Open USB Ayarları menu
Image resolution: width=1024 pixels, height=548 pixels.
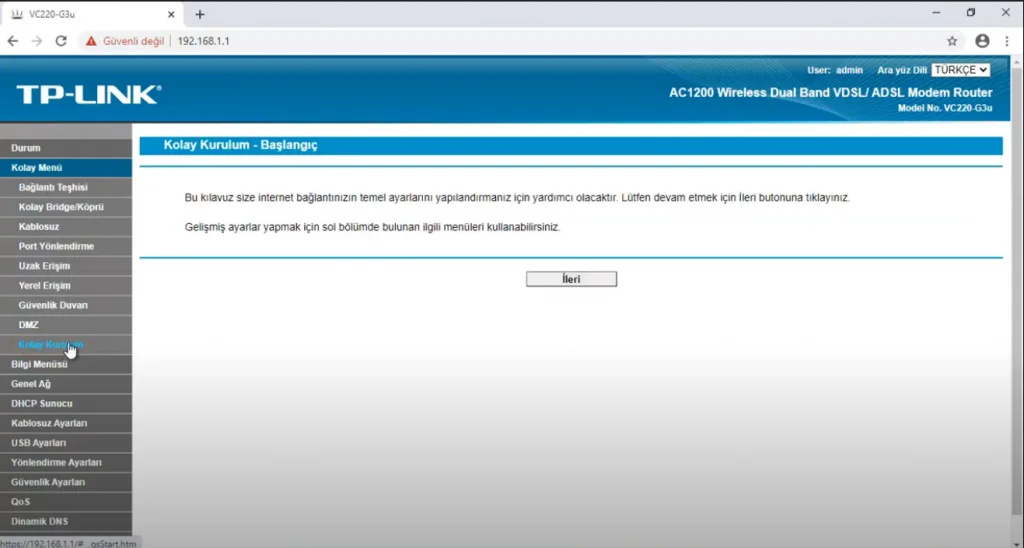pyautogui.click(x=66, y=442)
